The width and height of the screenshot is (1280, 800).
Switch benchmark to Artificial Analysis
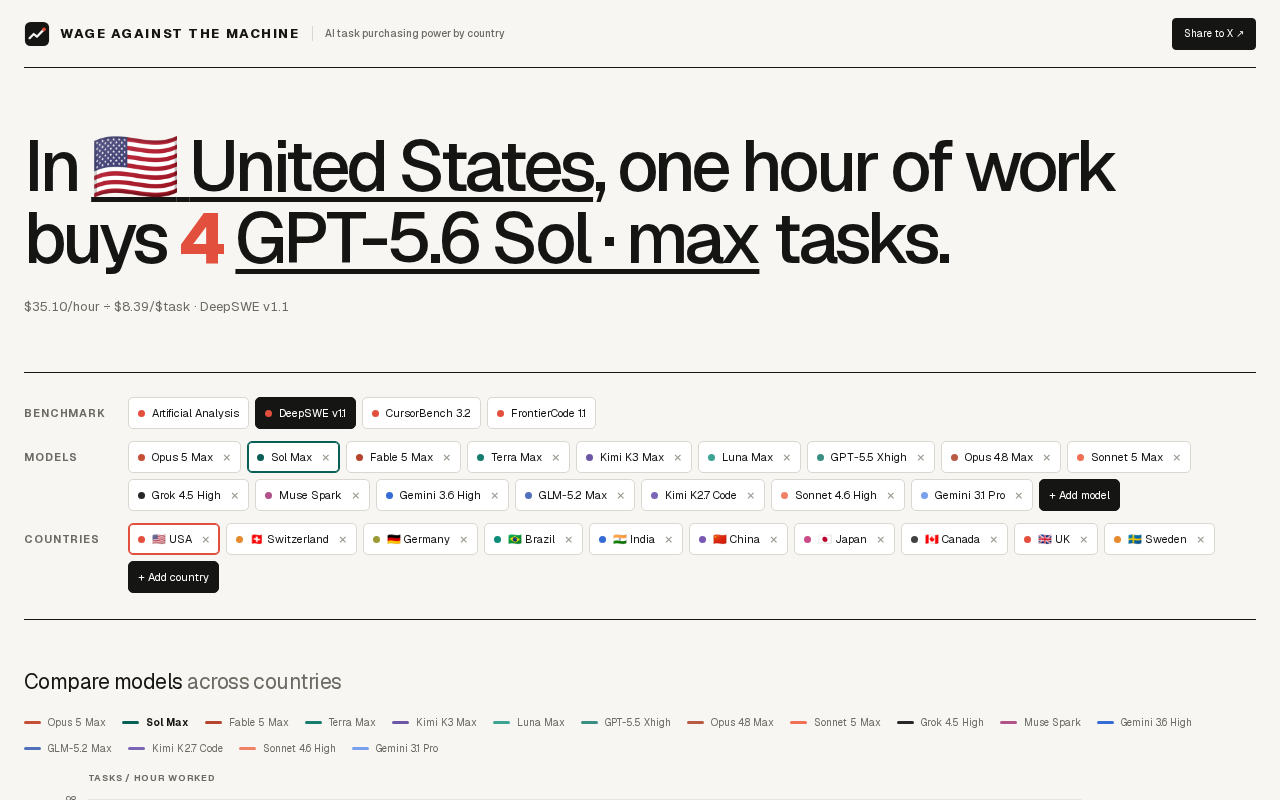click(x=188, y=413)
